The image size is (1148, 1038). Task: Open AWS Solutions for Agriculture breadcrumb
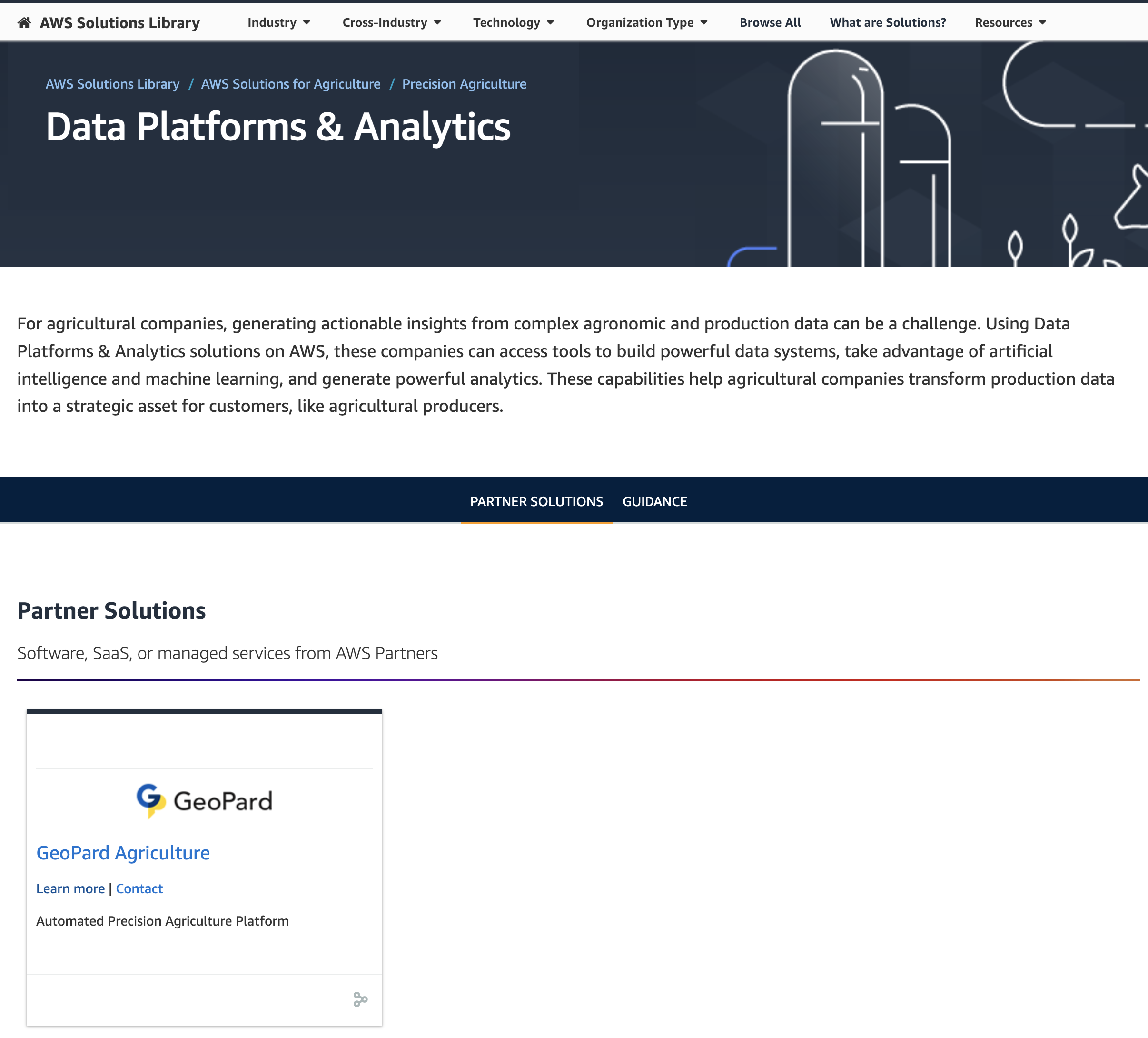291,84
